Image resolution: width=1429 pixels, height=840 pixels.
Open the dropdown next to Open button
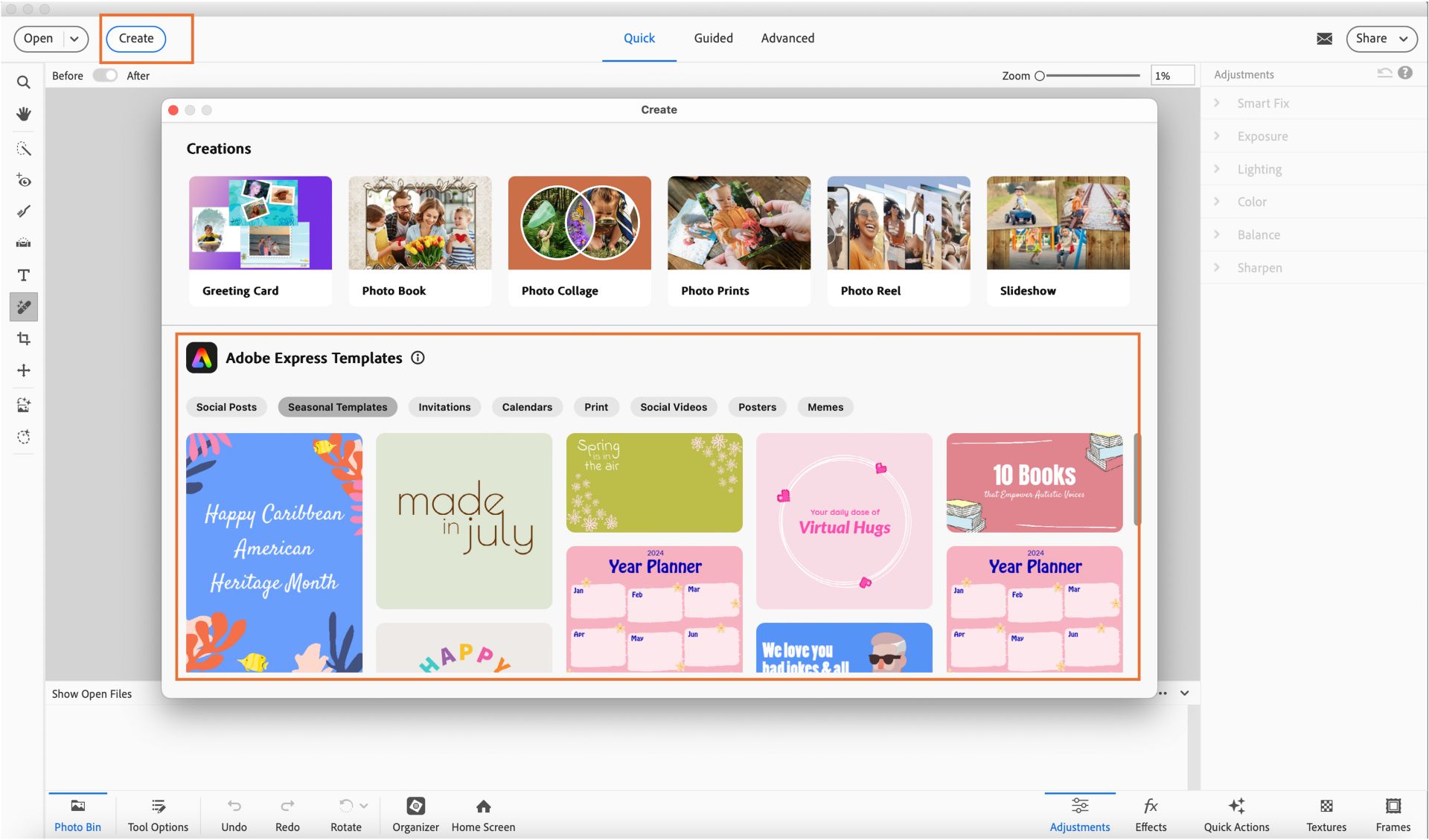pos(72,38)
